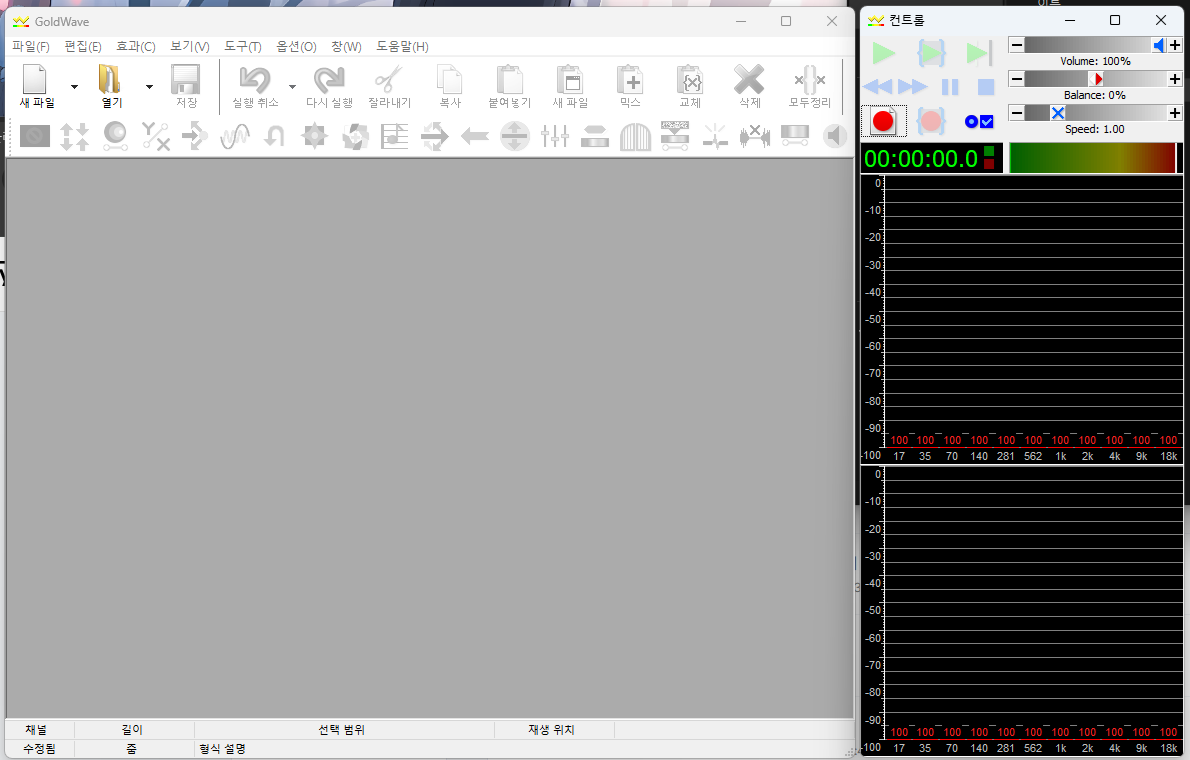Open the 효과(C) menu
The height and width of the screenshot is (760, 1190).
tap(135, 47)
